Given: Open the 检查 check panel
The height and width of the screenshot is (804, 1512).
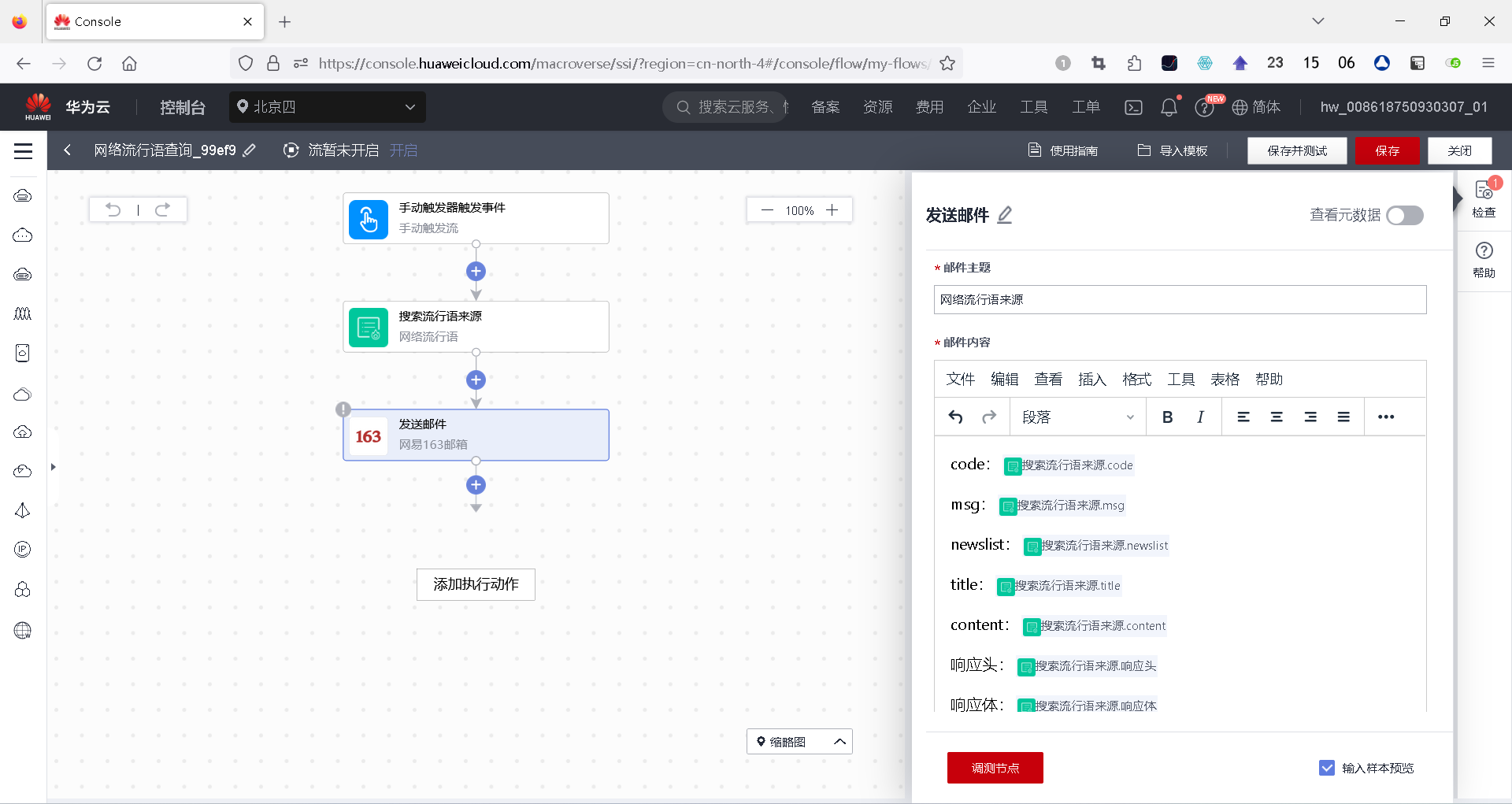Looking at the screenshot, I should point(1484,199).
